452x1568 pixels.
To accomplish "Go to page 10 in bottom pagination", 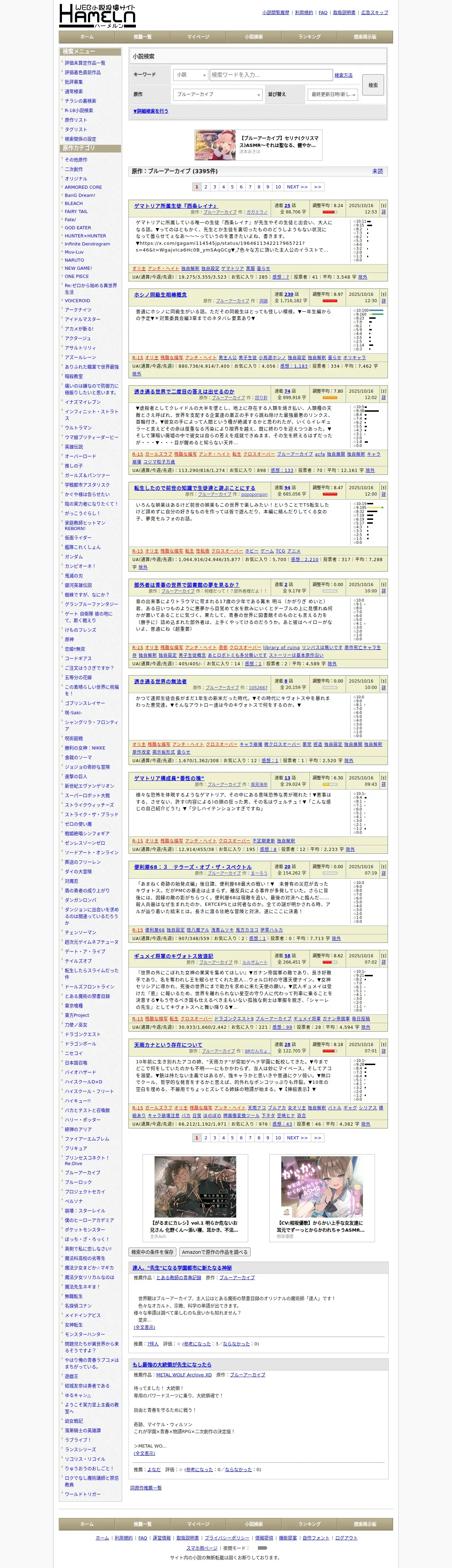I will coord(278,1137).
